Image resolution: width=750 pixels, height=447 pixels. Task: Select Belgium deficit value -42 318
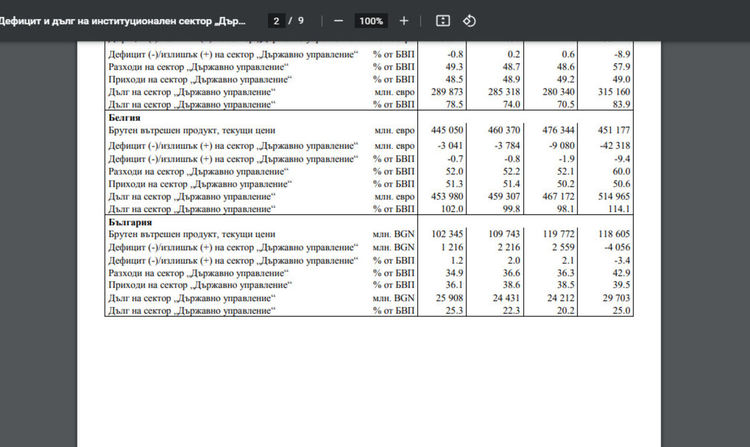coord(609,145)
